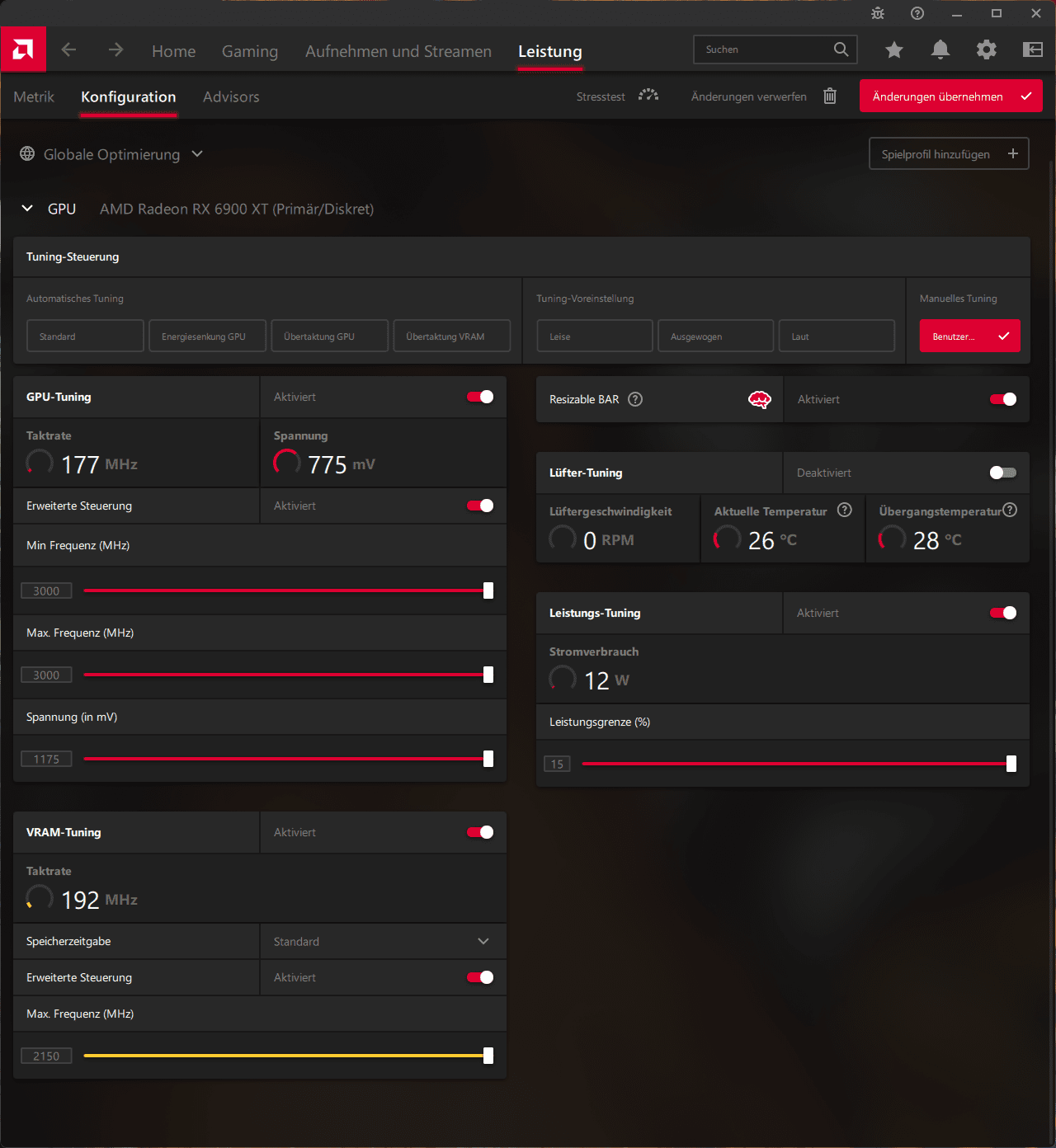The width and height of the screenshot is (1056, 1148).
Task: Click Spannung value box 1175
Action: (x=46, y=759)
